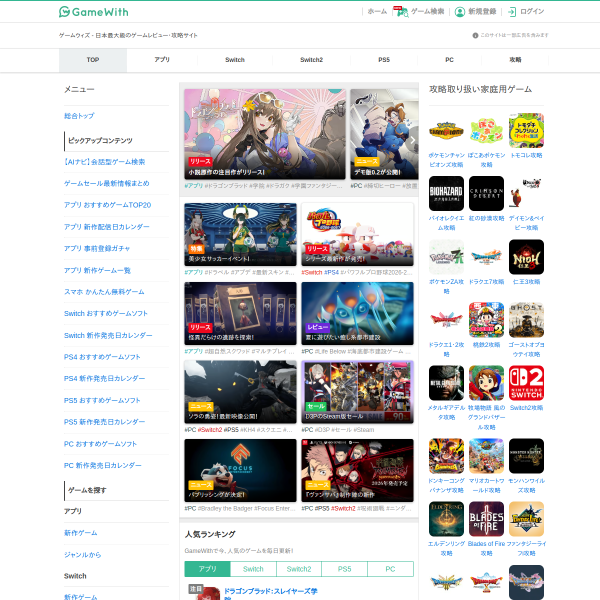Screen dimensions: 600x600
Task: Open 総合トップ menu link
Action: coord(79,116)
